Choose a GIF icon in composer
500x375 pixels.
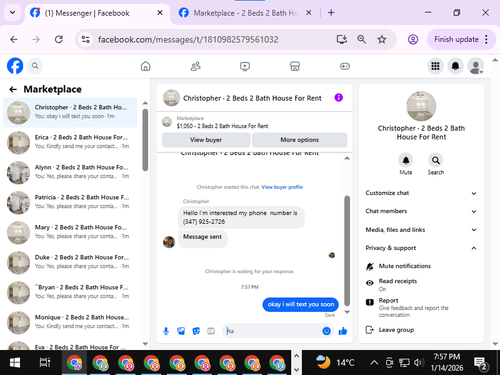(x=211, y=331)
